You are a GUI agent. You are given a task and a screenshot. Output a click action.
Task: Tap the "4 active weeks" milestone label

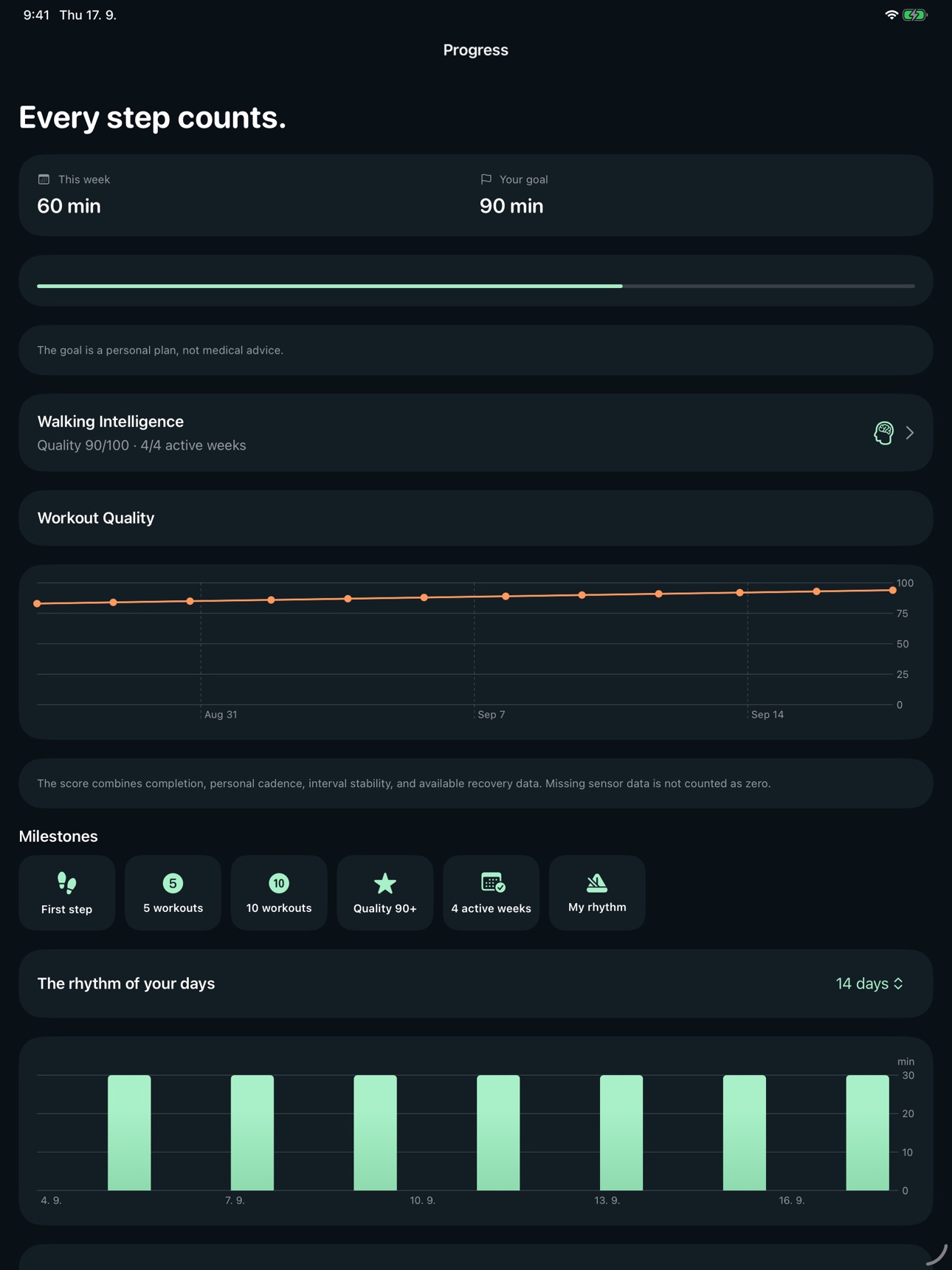(x=491, y=909)
